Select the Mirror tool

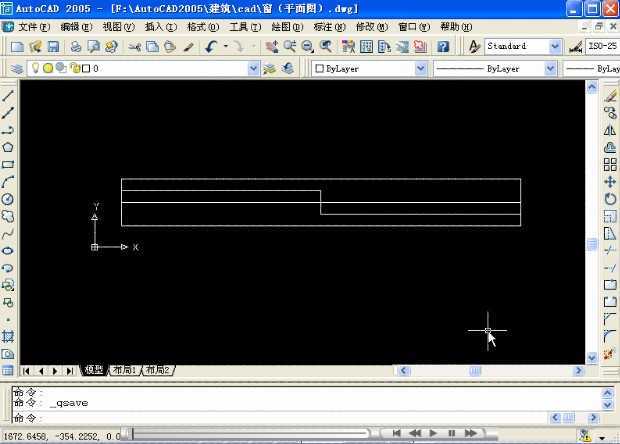610,130
